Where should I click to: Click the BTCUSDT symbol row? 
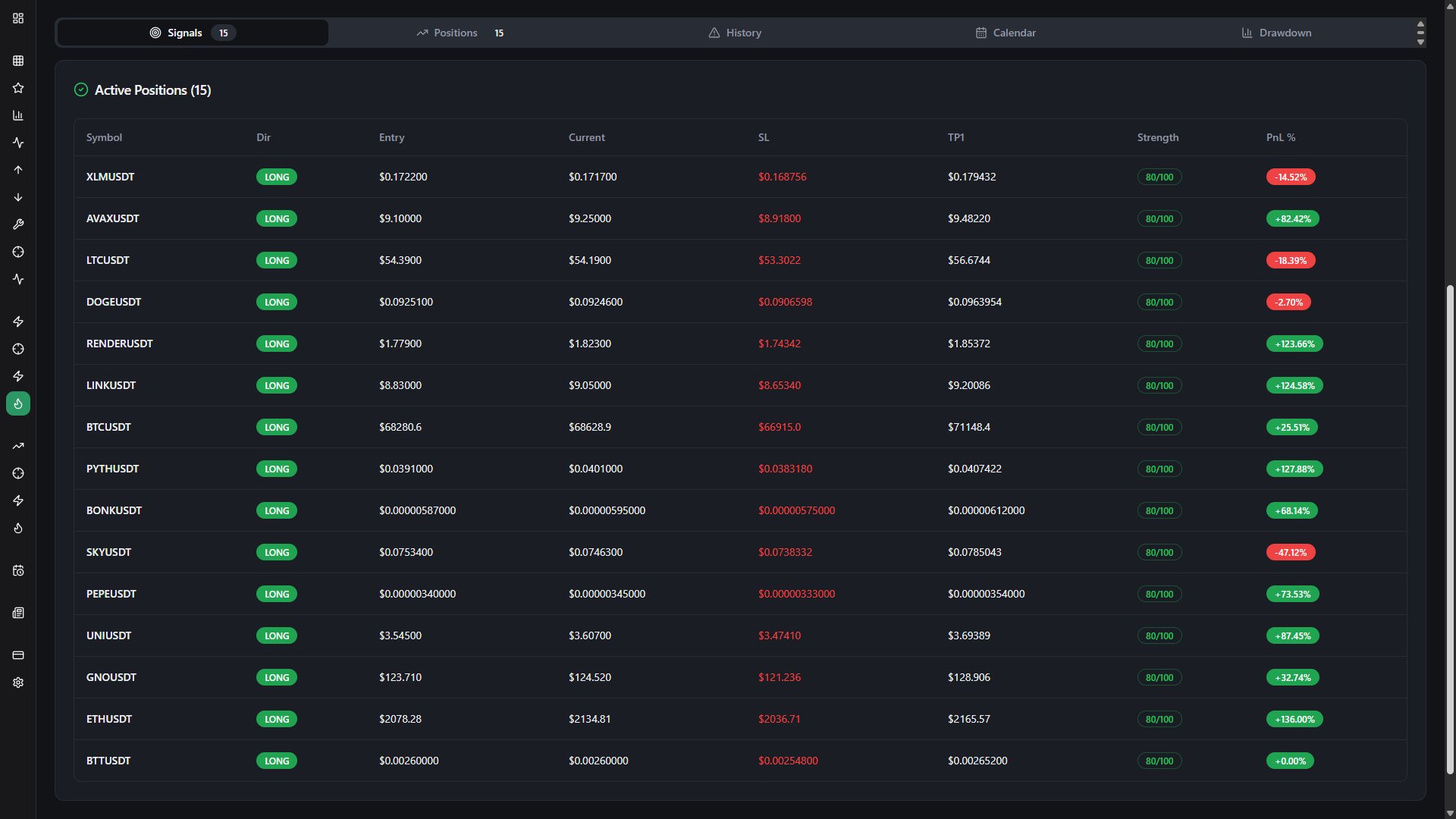(108, 427)
